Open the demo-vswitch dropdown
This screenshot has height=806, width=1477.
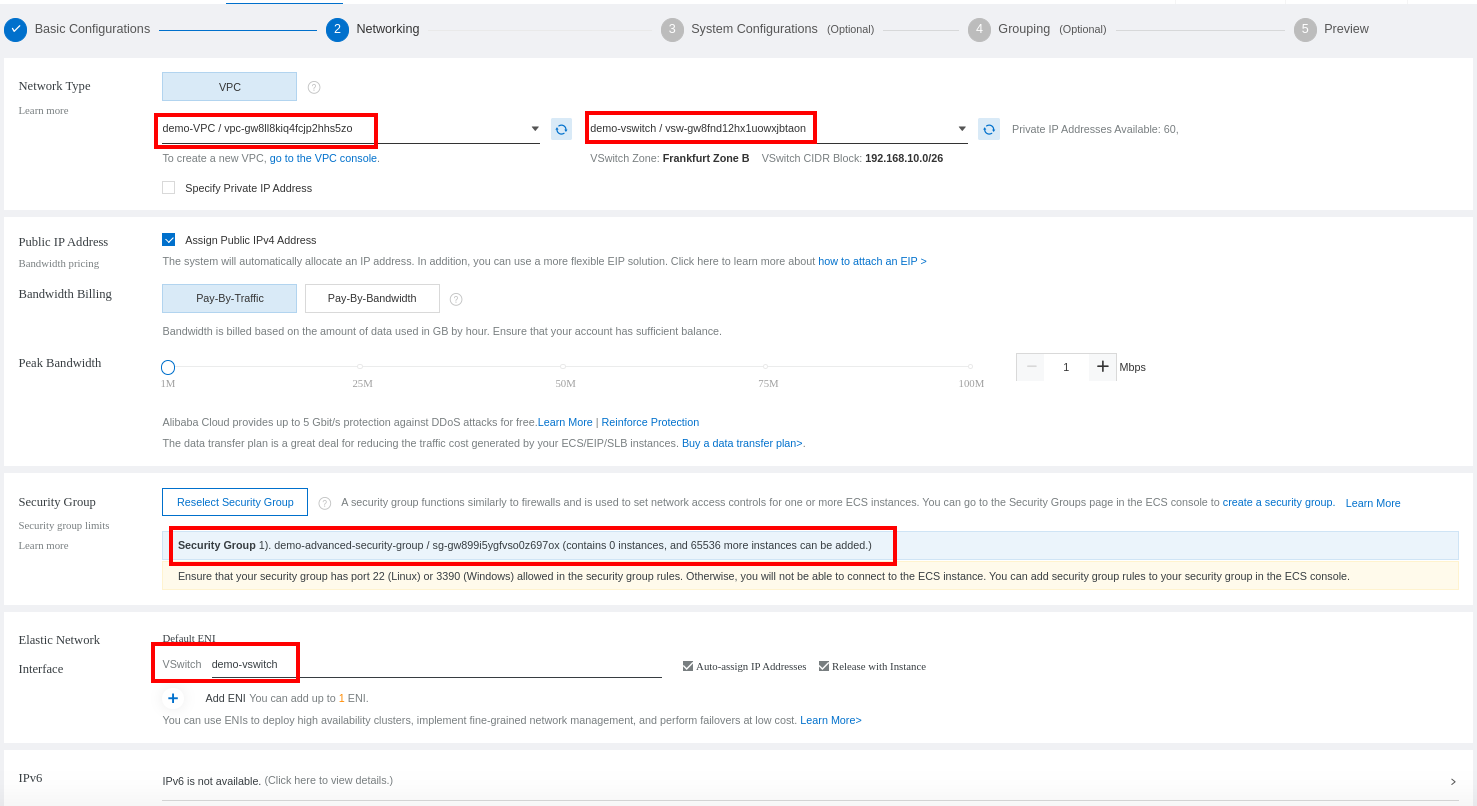[778, 129]
